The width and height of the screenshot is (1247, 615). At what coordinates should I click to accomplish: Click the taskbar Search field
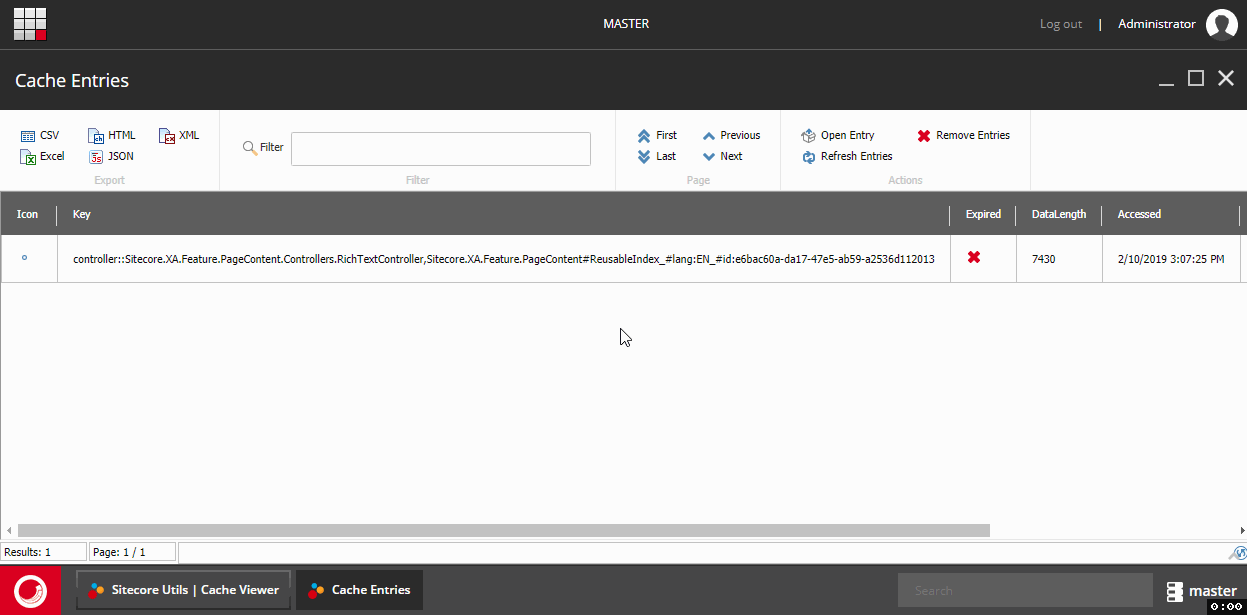(x=1025, y=590)
